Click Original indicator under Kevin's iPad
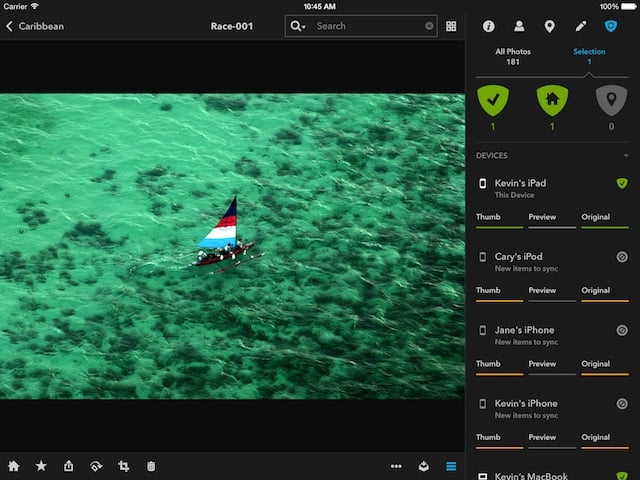Screen dimensions: 640x480 pos(605,221)
